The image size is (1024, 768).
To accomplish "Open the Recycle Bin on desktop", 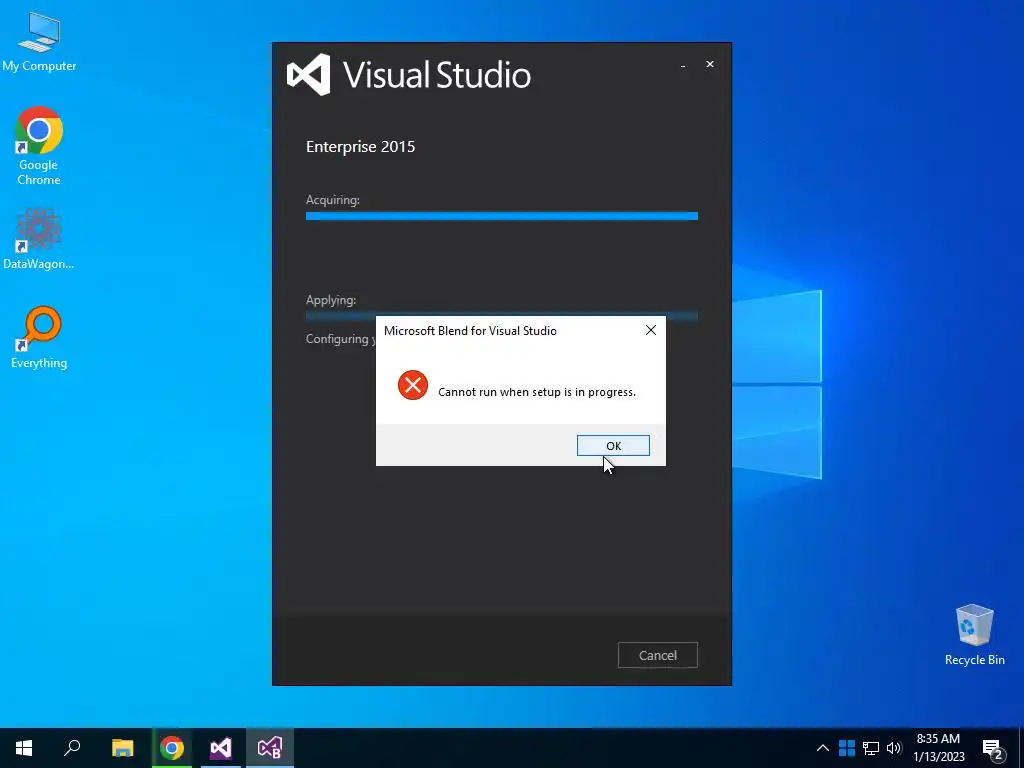I will click(x=974, y=635).
